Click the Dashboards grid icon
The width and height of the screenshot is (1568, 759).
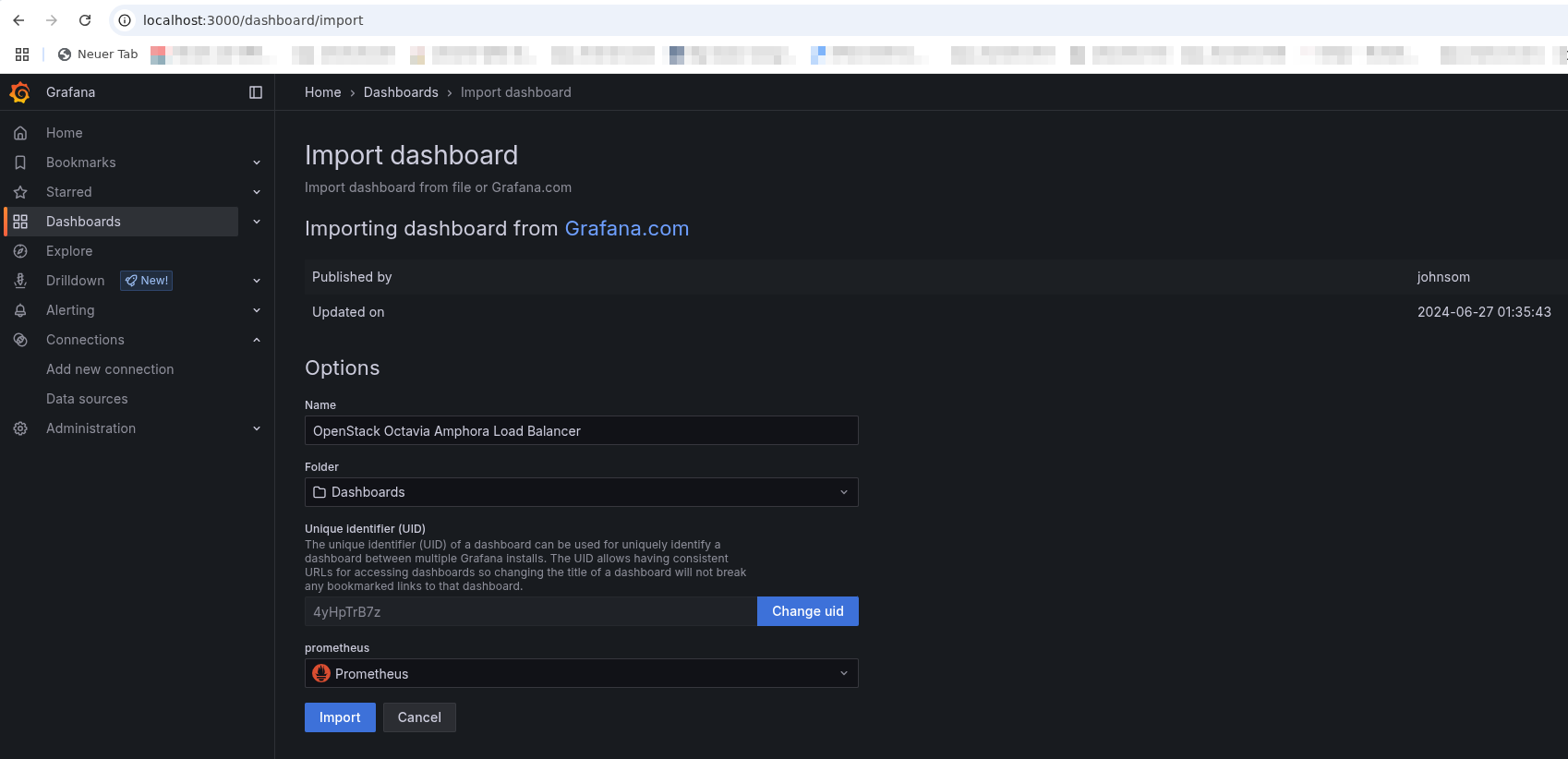click(20, 222)
